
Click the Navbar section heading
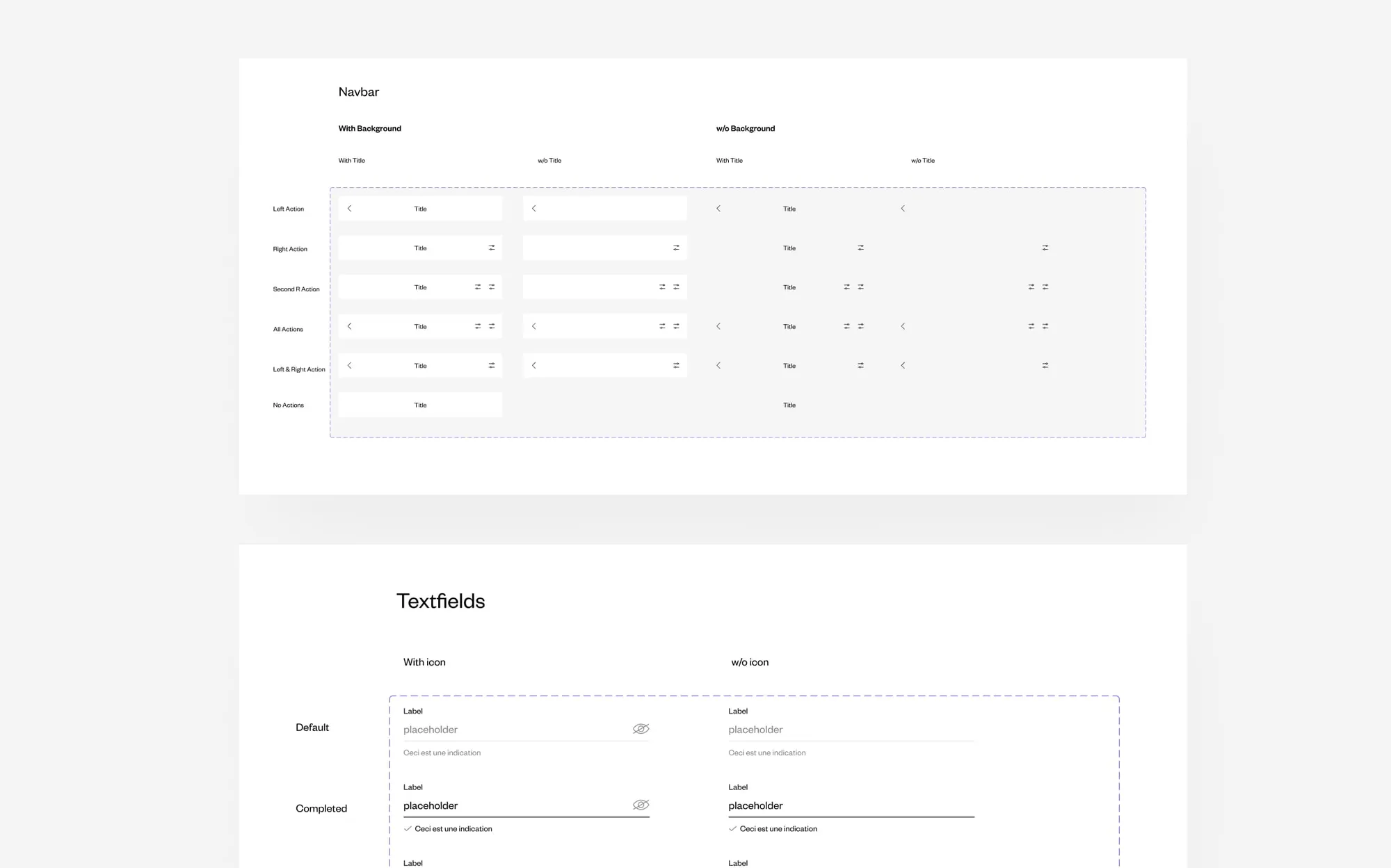point(359,92)
